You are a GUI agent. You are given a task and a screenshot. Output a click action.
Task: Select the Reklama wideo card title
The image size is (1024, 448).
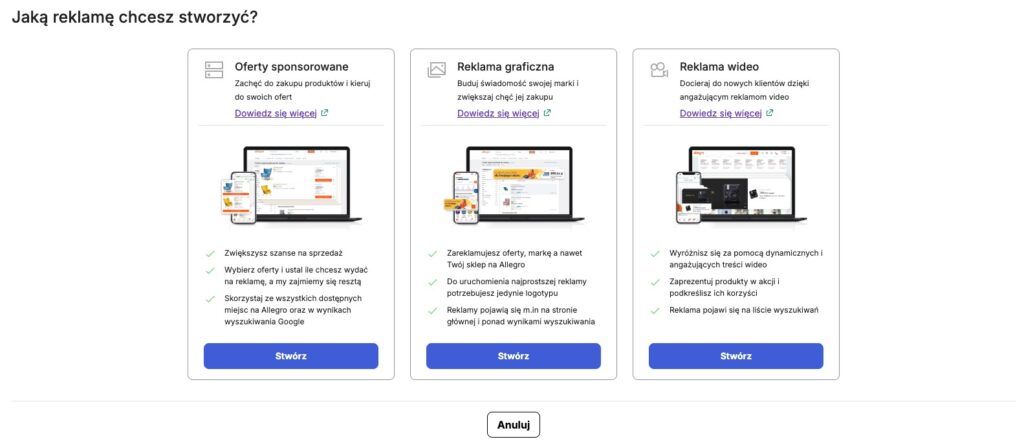[x=719, y=67]
